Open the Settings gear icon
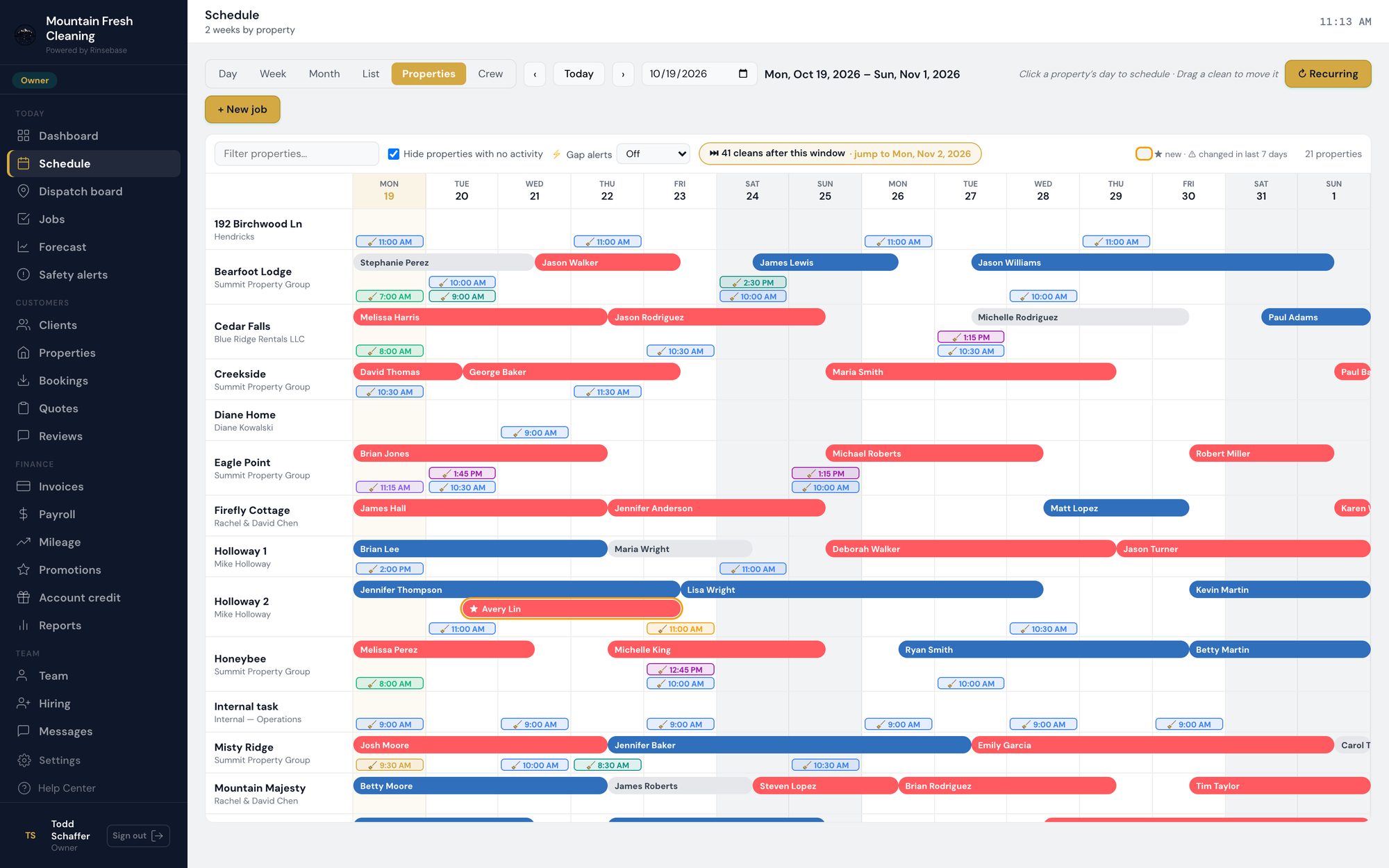 click(x=24, y=760)
